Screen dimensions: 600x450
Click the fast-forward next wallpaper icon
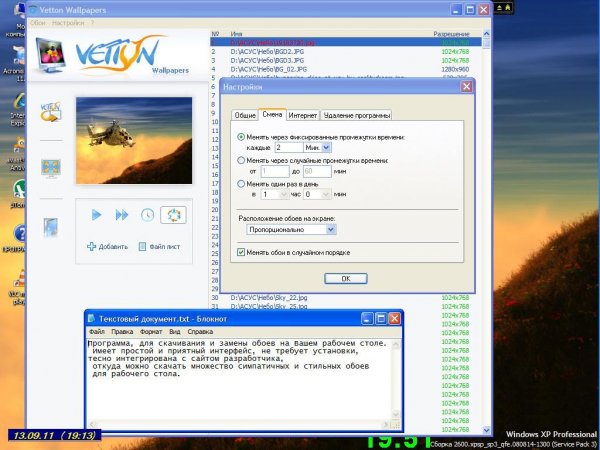coord(122,215)
